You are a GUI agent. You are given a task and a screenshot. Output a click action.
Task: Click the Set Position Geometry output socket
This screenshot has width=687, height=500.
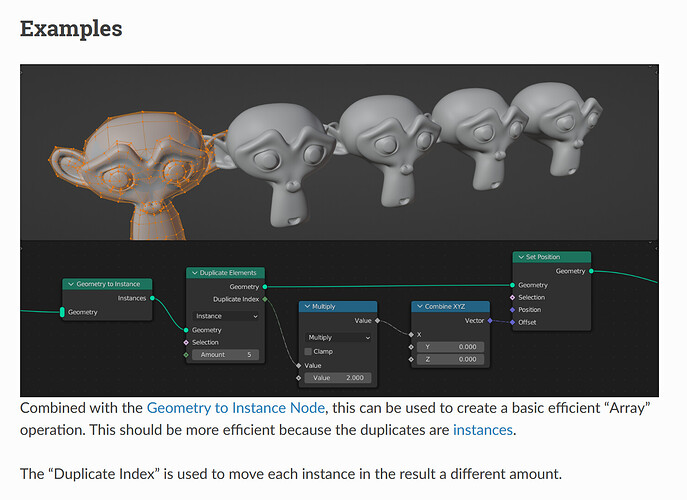[x=591, y=271]
